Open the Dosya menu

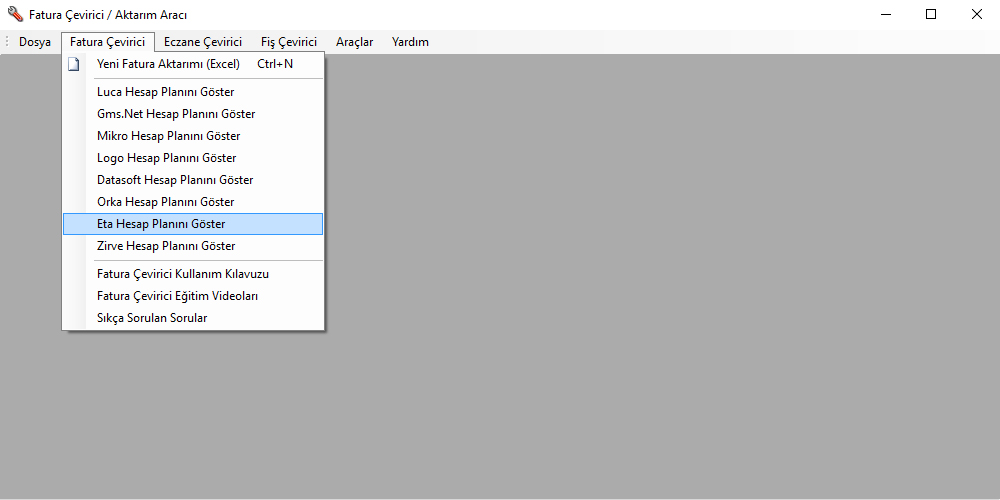[35, 42]
